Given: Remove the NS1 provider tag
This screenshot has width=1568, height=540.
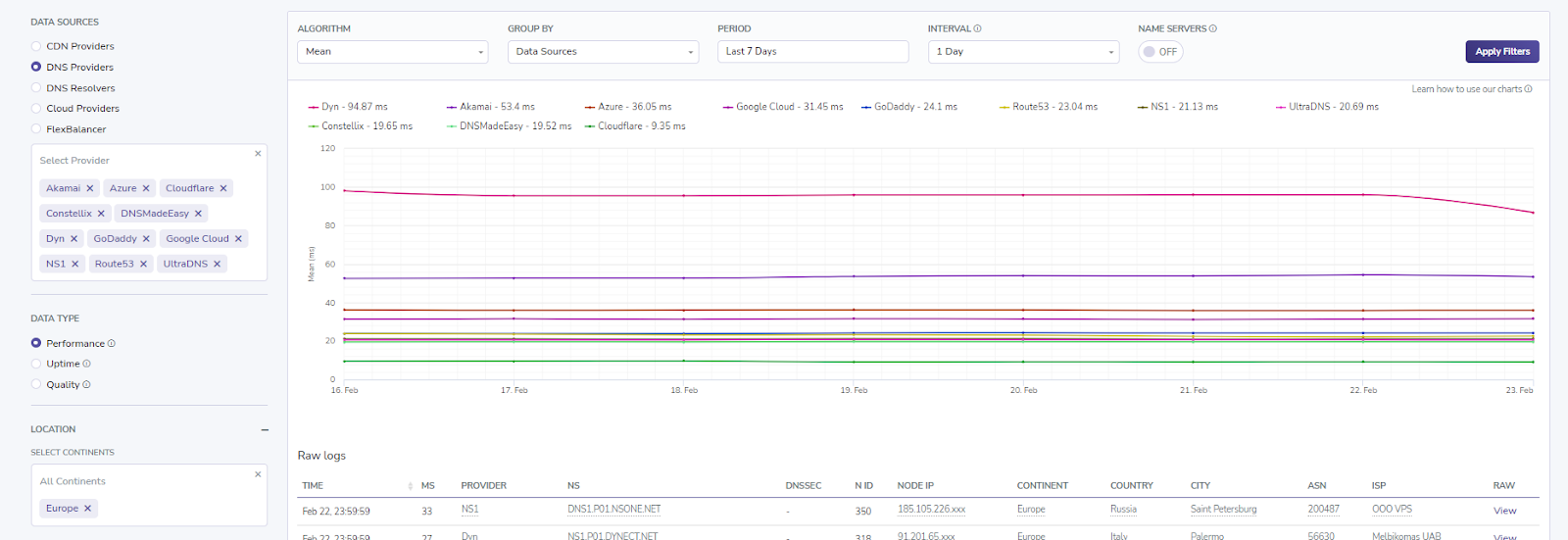Looking at the screenshot, I should click(74, 264).
